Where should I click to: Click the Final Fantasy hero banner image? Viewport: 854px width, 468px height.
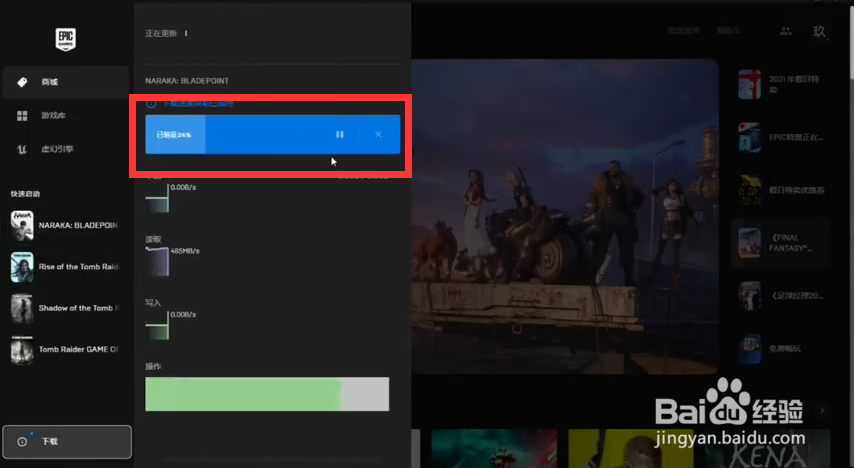coord(565,216)
